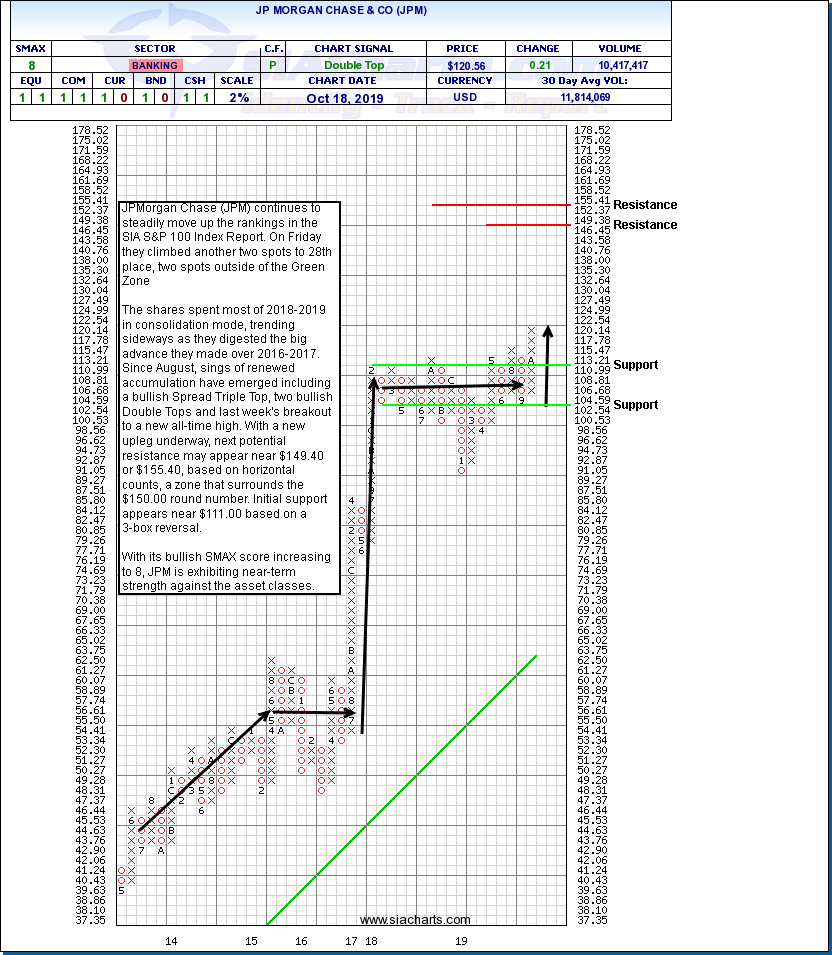Click the year 14 label on x-axis
Viewport: 832px width, 955px height.
(171, 941)
